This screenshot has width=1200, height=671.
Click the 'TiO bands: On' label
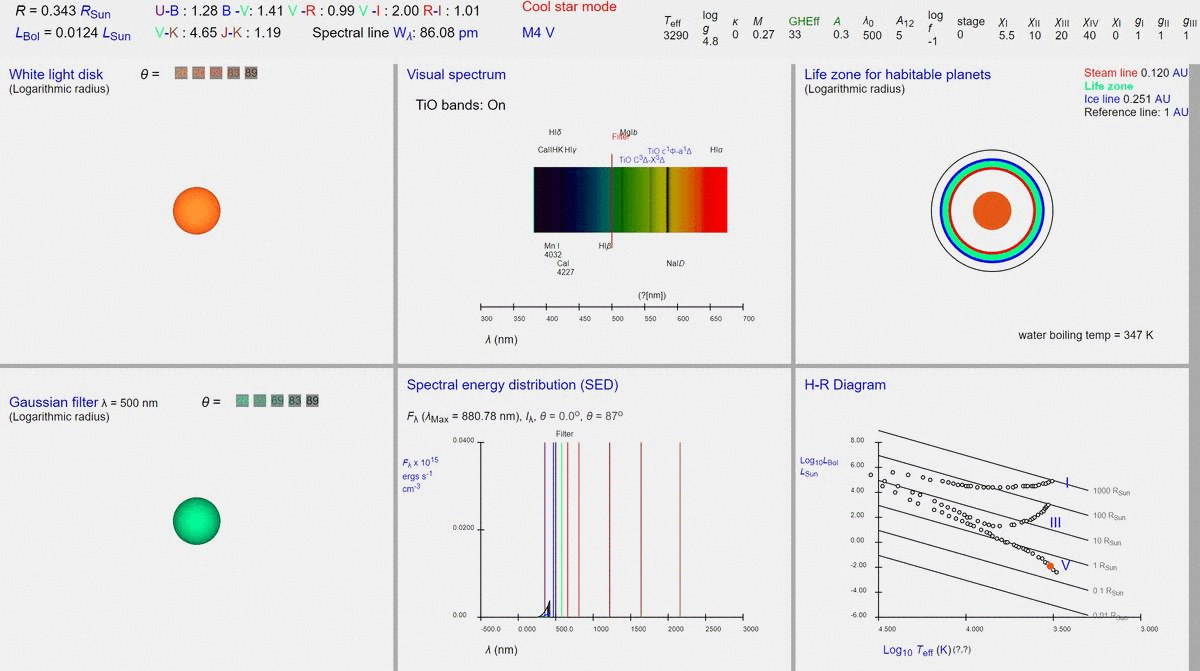pos(461,105)
